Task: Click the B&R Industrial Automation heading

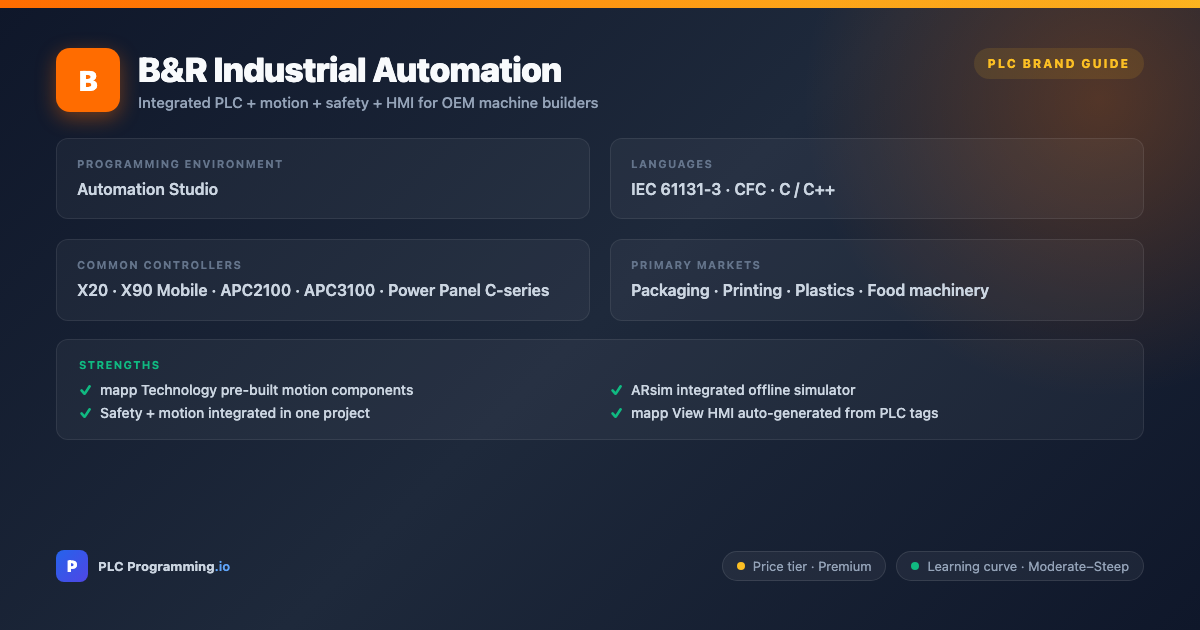Action: (x=349, y=70)
